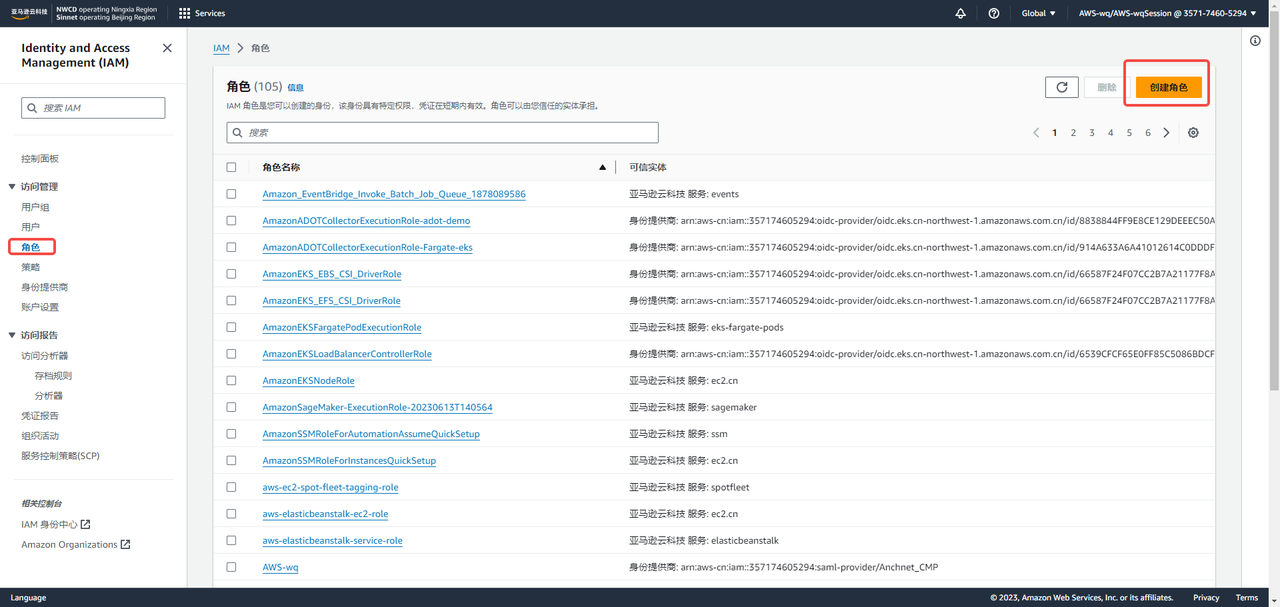This screenshot has width=1280, height=607.
Task: Open the AmazonEKSLoadBalancerControllerRole link
Action: (x=347, y=354)
